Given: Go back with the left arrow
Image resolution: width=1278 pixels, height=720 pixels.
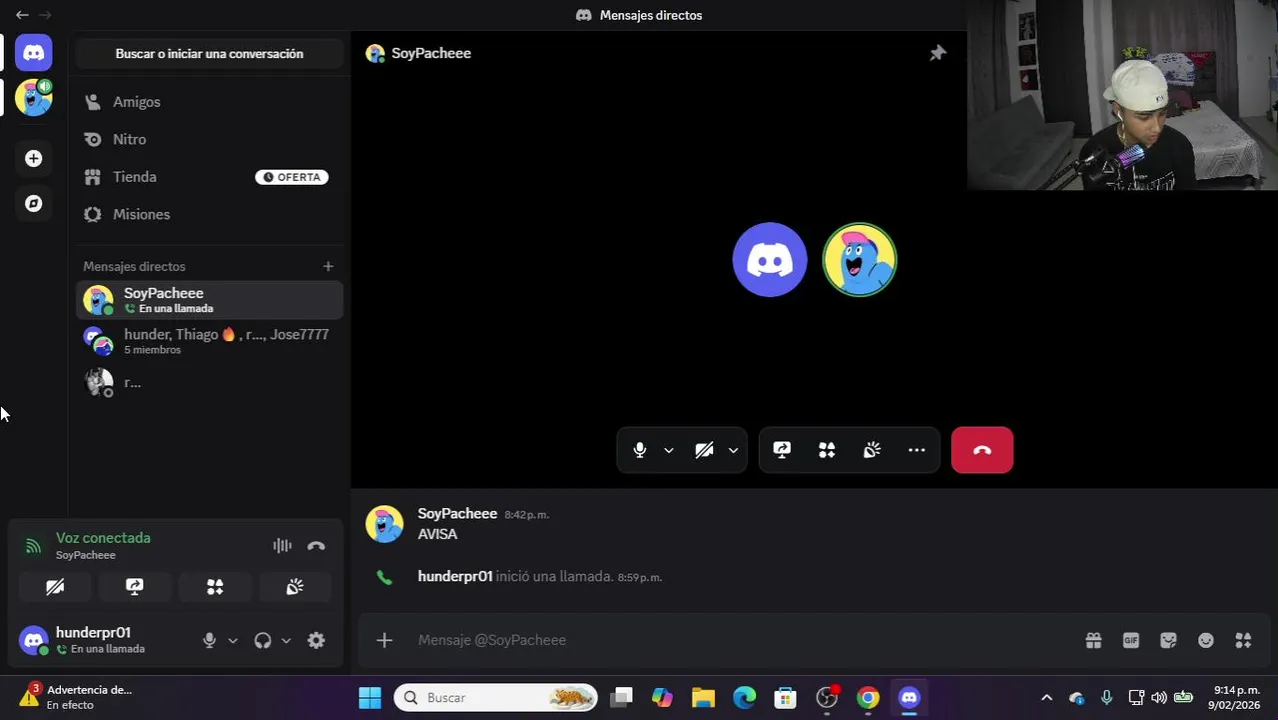Looking at the screenshot, I should point(22,15).
